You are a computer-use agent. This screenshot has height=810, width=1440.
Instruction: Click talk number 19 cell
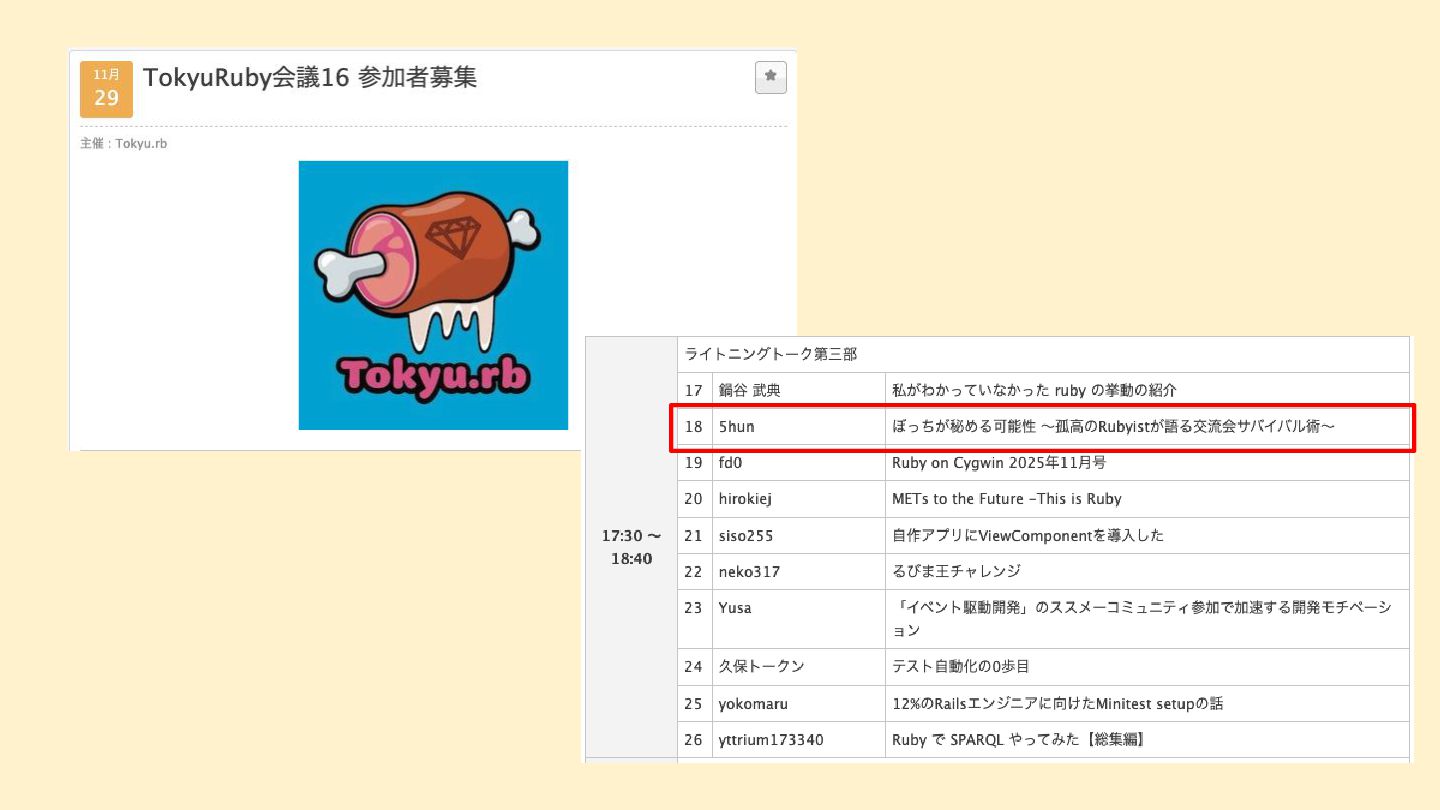694,463
